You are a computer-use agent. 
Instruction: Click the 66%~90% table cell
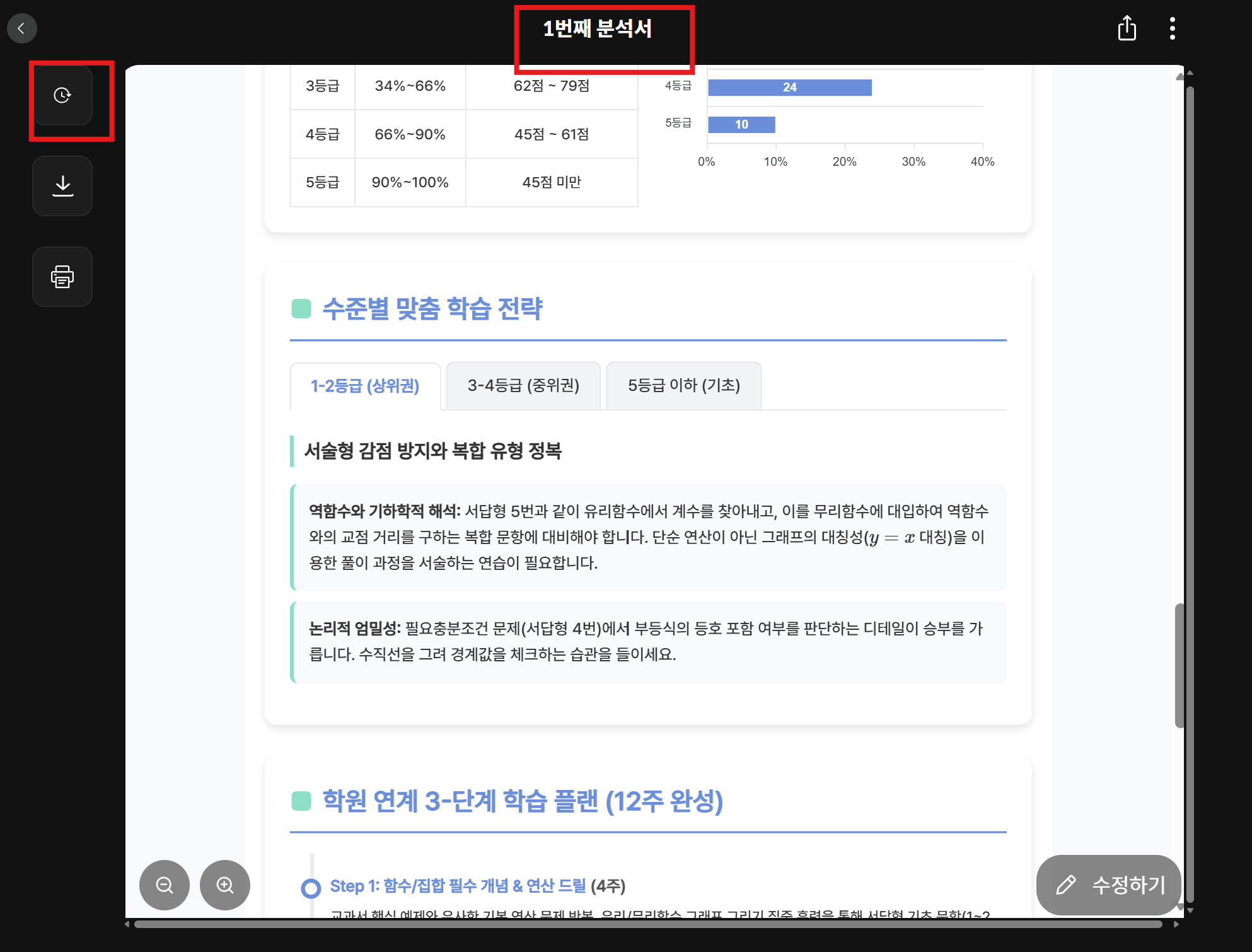410,134
